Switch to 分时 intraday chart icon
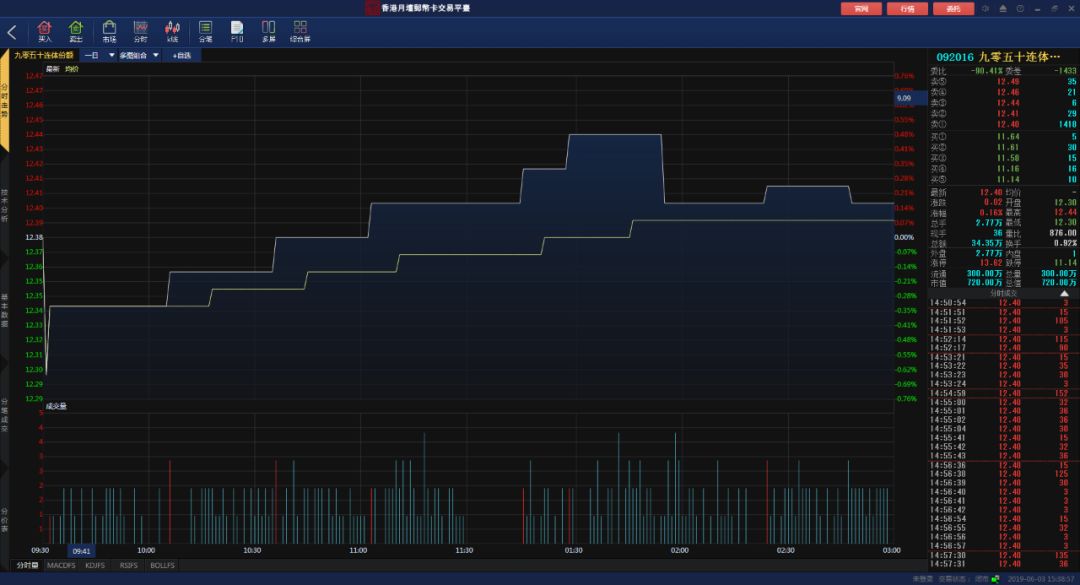 [141, 31]
